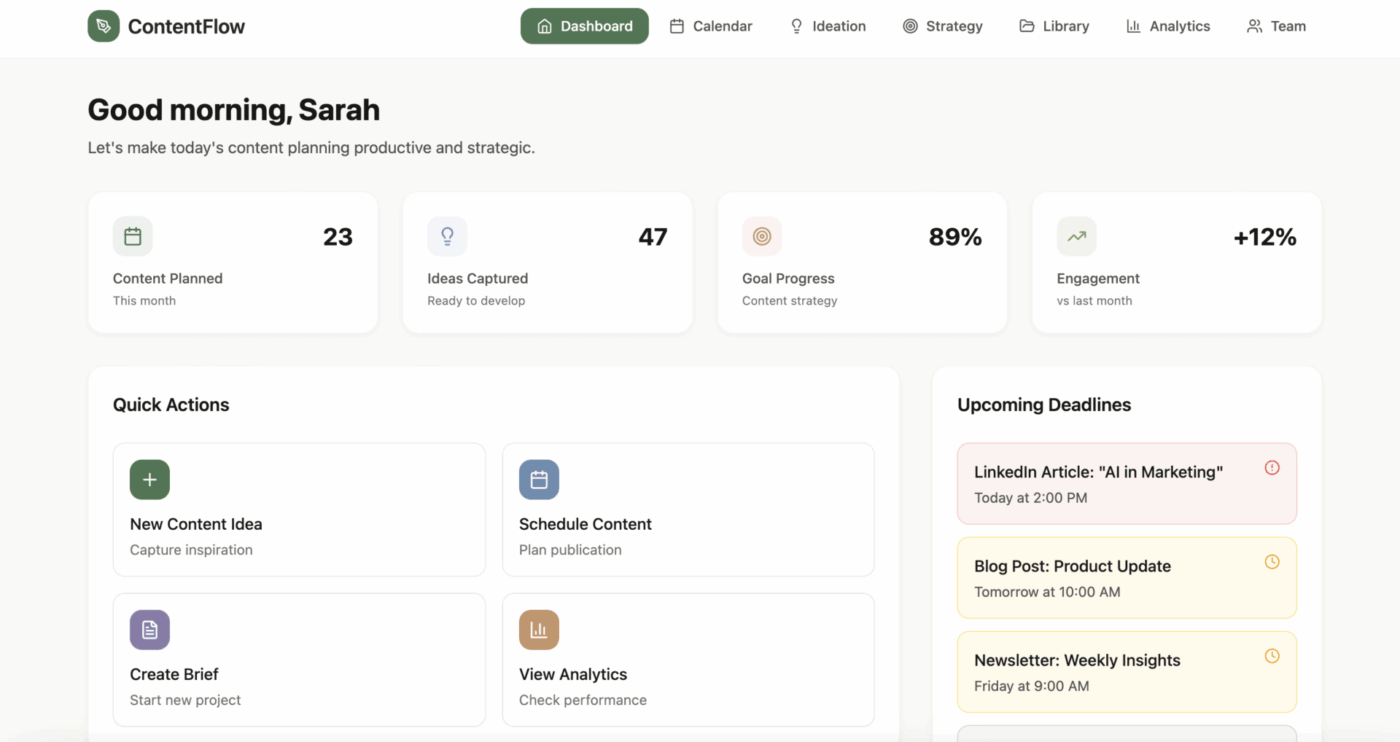The width and height of the screenshot is (1400, 742).
Task: Click the clock icon on Blog Post deadline
Action: point(1272,562)
